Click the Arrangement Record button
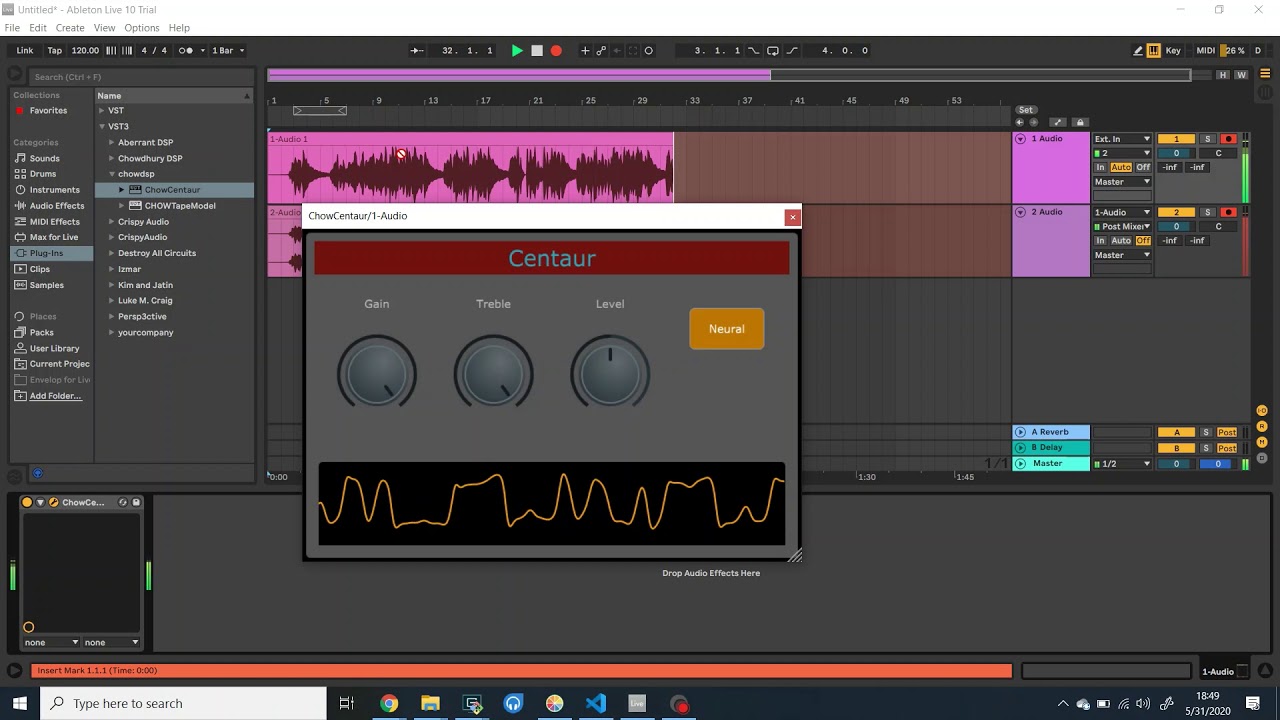 556,50
